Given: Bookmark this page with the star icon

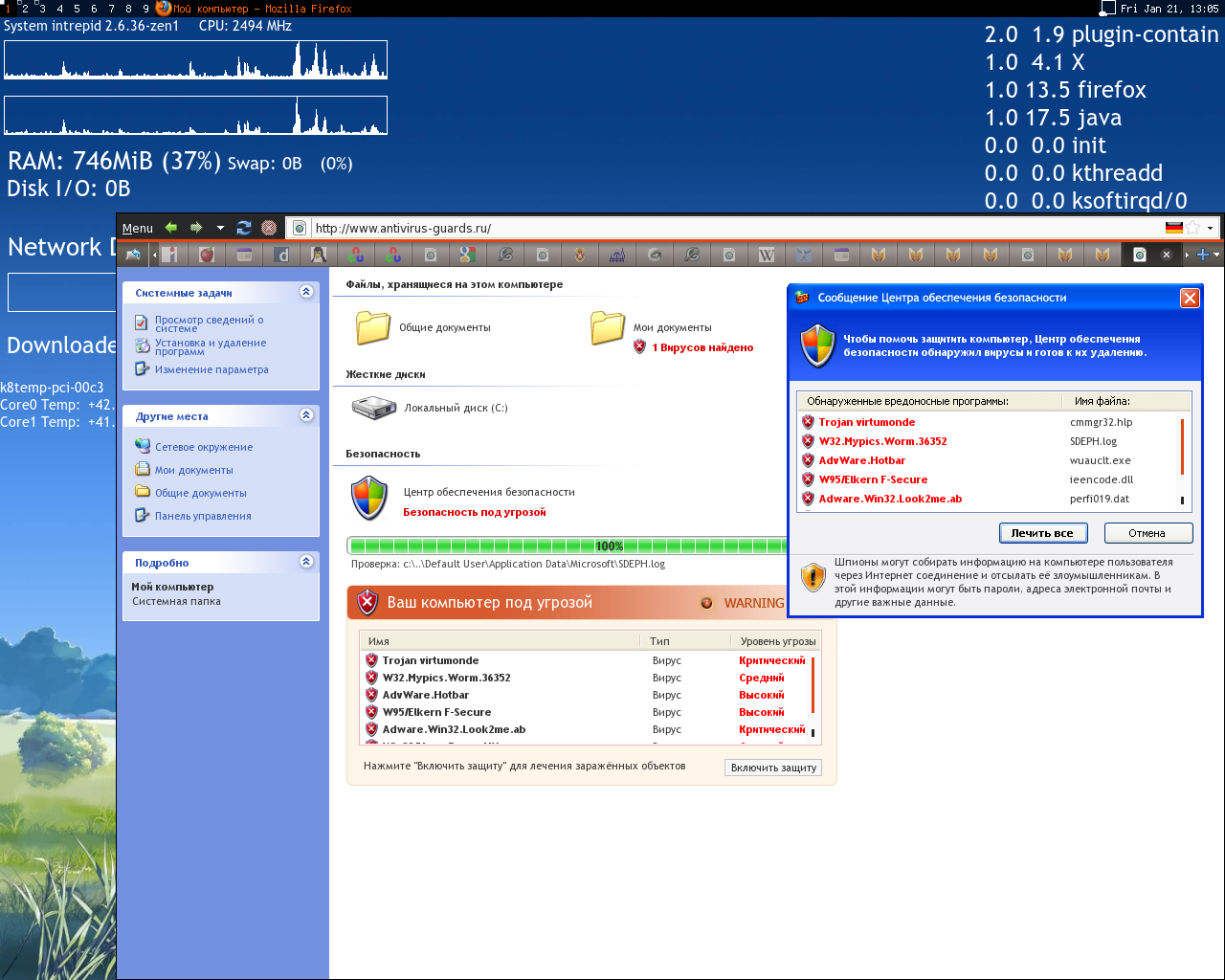Looking at the screenshot, I should pos(1193,228).
